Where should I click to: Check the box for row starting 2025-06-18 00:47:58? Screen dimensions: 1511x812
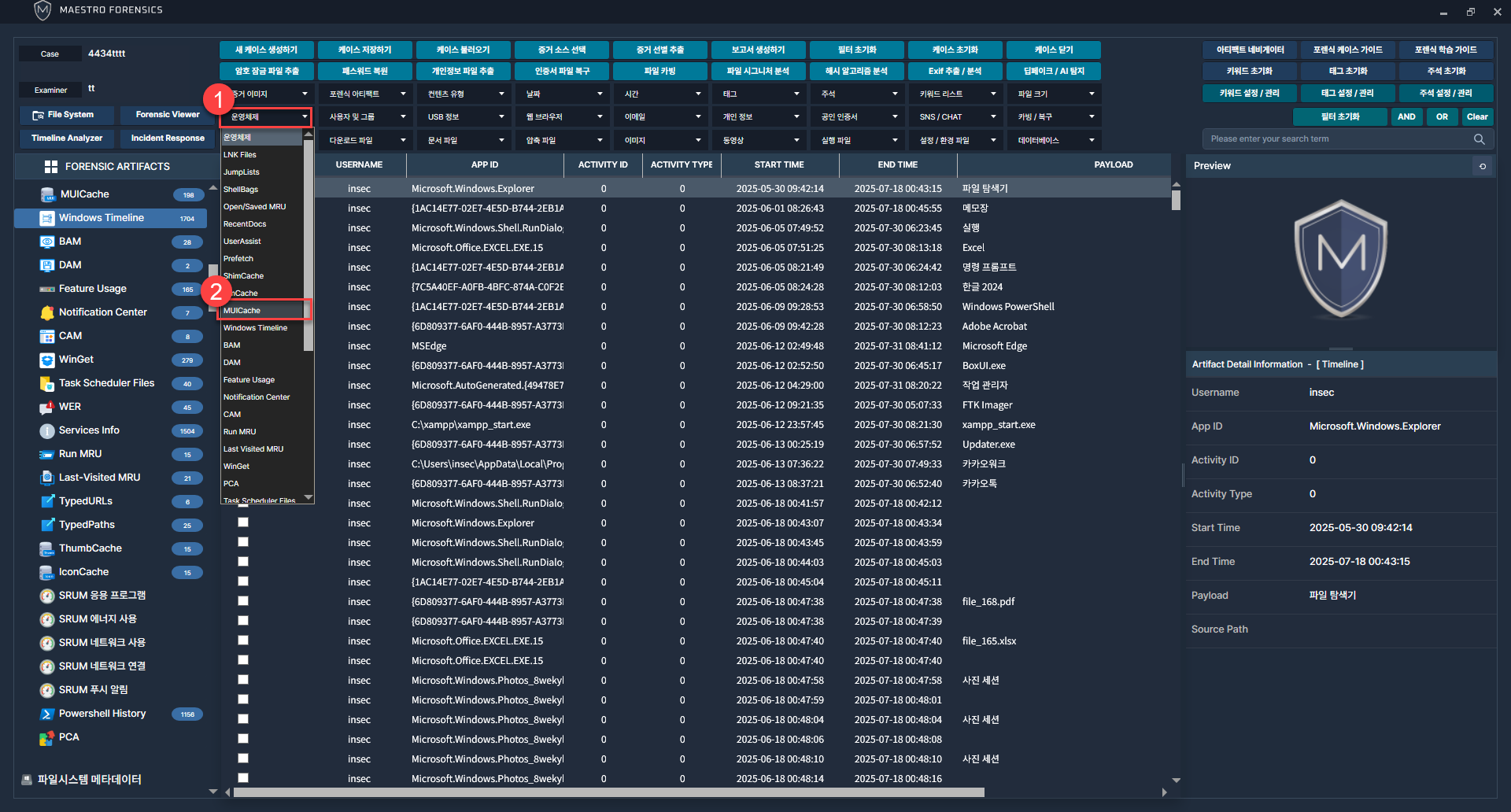(x=243, y=680)
